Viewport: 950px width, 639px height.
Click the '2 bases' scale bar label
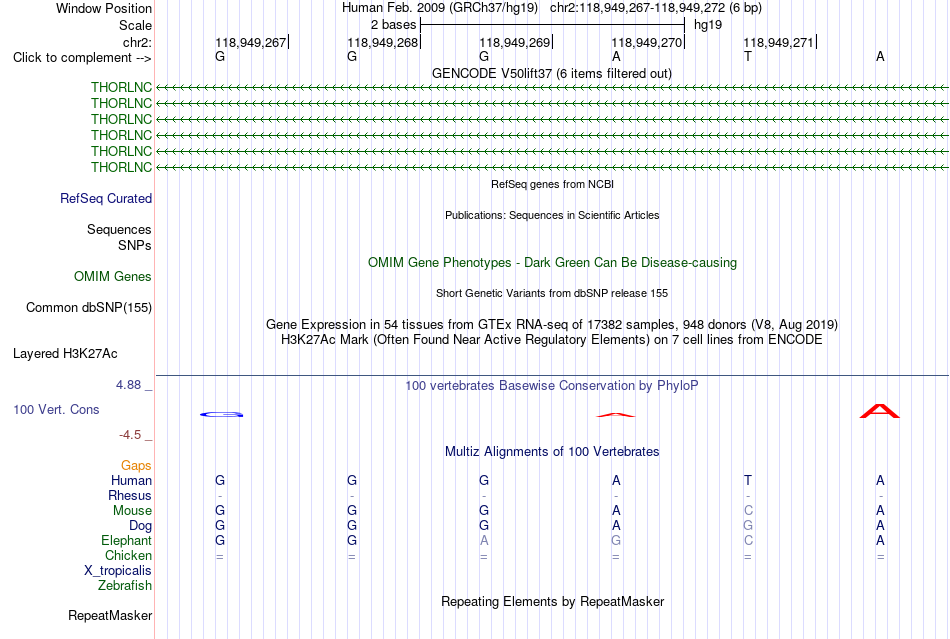[393, 25]
